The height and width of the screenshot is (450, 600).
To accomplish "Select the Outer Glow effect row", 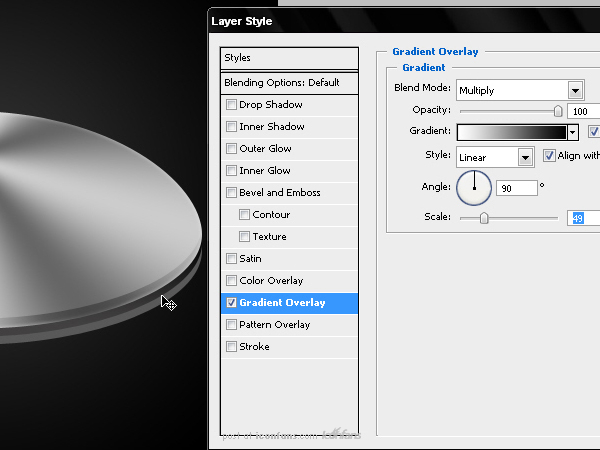I will [289, 148].
